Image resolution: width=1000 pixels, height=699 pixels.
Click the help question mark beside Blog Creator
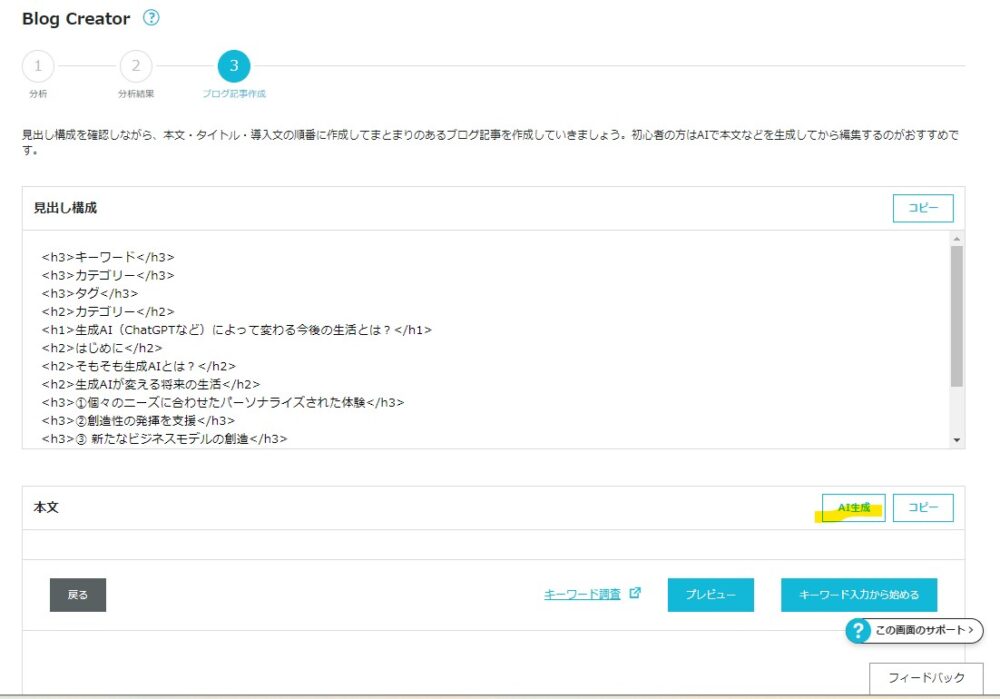pos(151,18)
